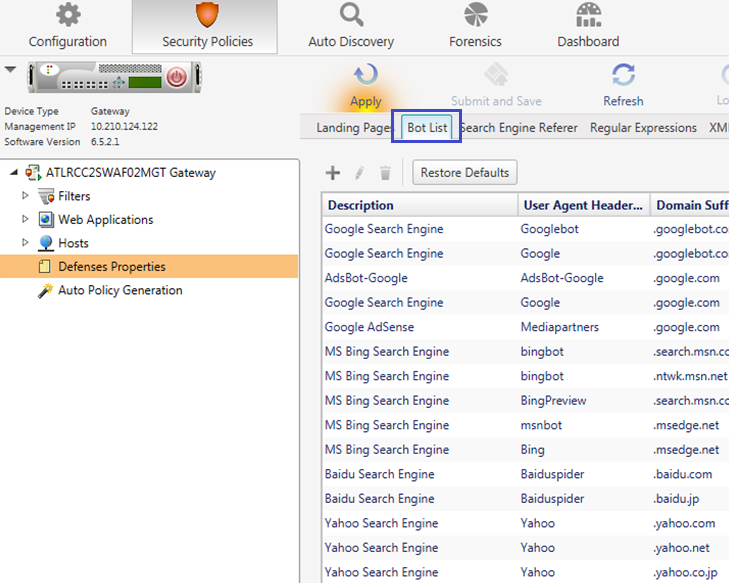Collapse the device panel dropdown arrow
The height and width of the screenshot is (583, 729).
[x=10, y=70]
